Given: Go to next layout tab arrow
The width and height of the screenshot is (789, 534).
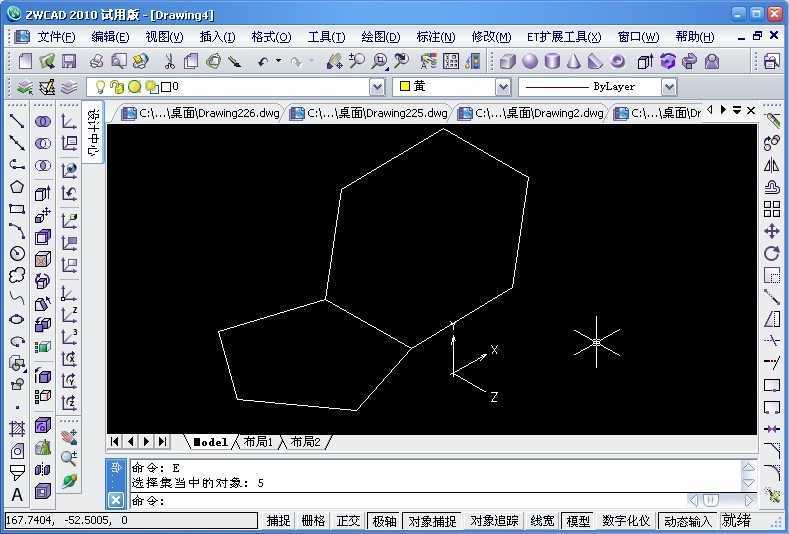Looking at the screenshot, I should click(x=146, y=441).
